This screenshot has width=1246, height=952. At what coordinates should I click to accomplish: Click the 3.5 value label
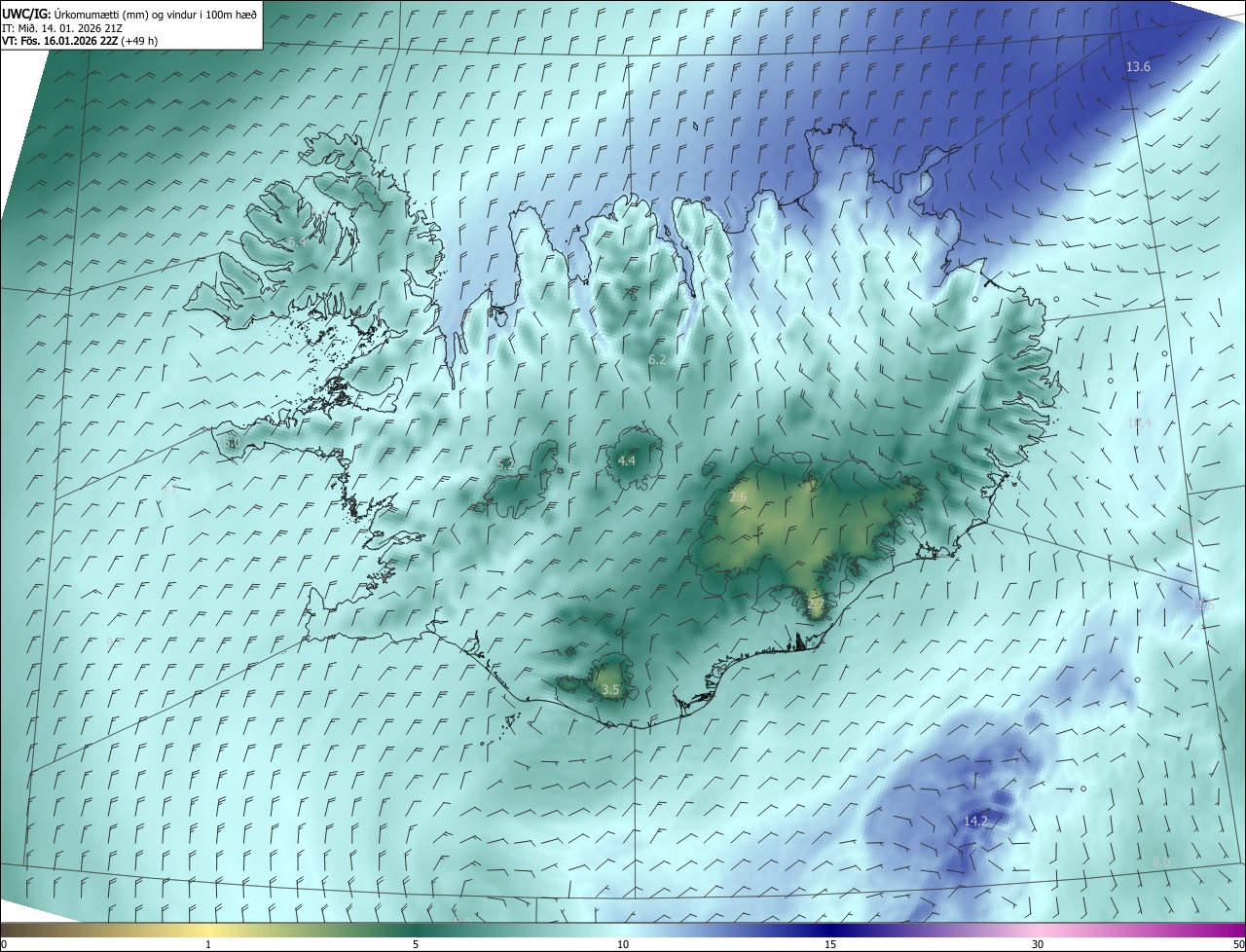click(610, 690)
